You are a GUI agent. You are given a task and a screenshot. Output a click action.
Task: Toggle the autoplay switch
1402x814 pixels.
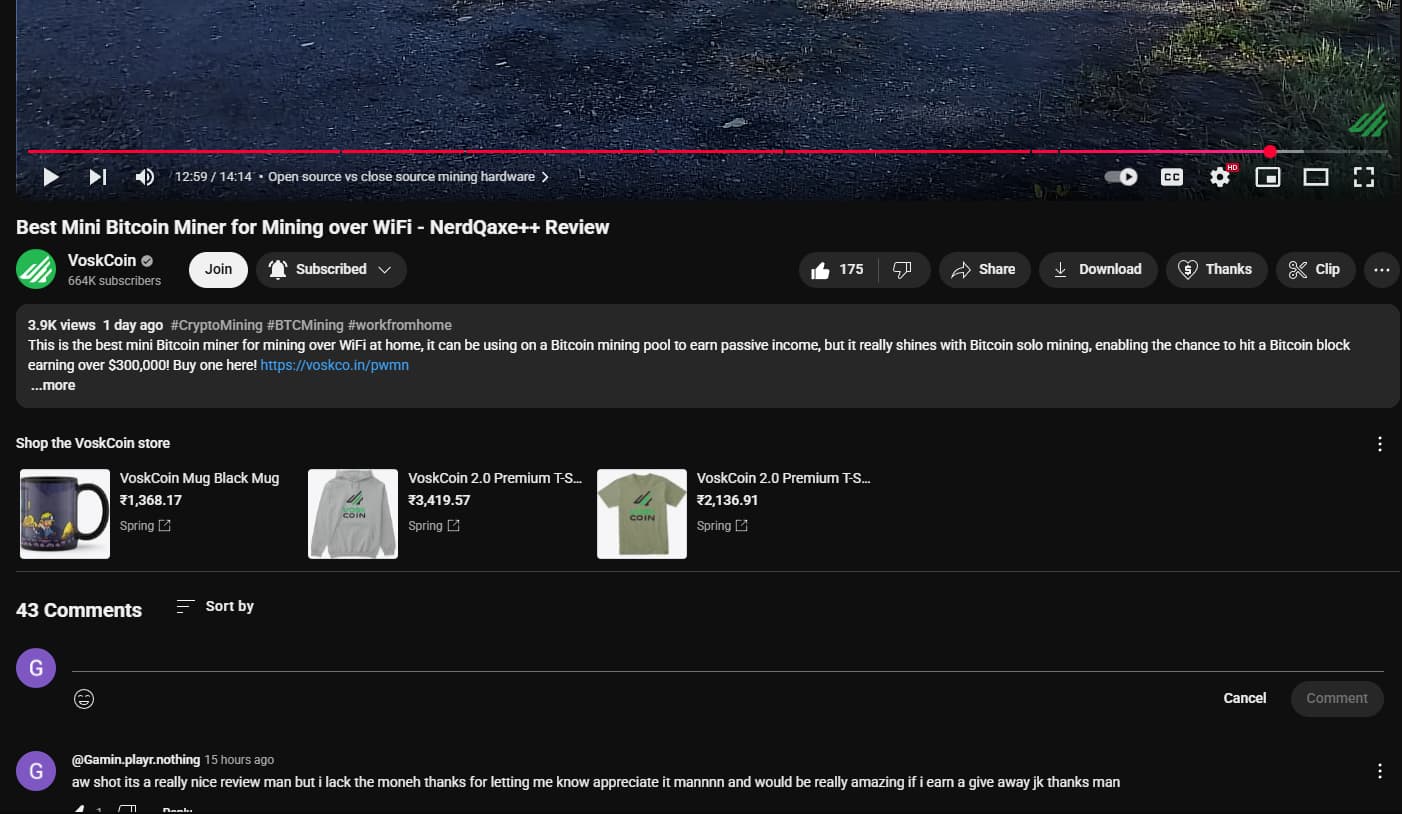pos(1121,177)
